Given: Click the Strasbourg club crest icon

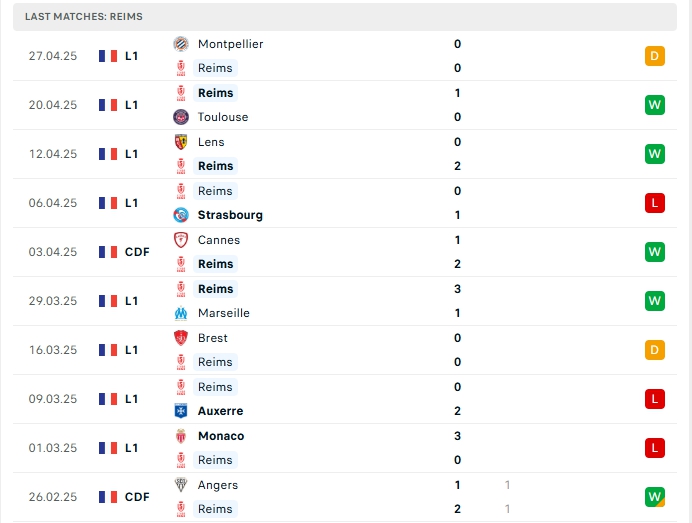Looking at the screenshot, I should point(181,215).
